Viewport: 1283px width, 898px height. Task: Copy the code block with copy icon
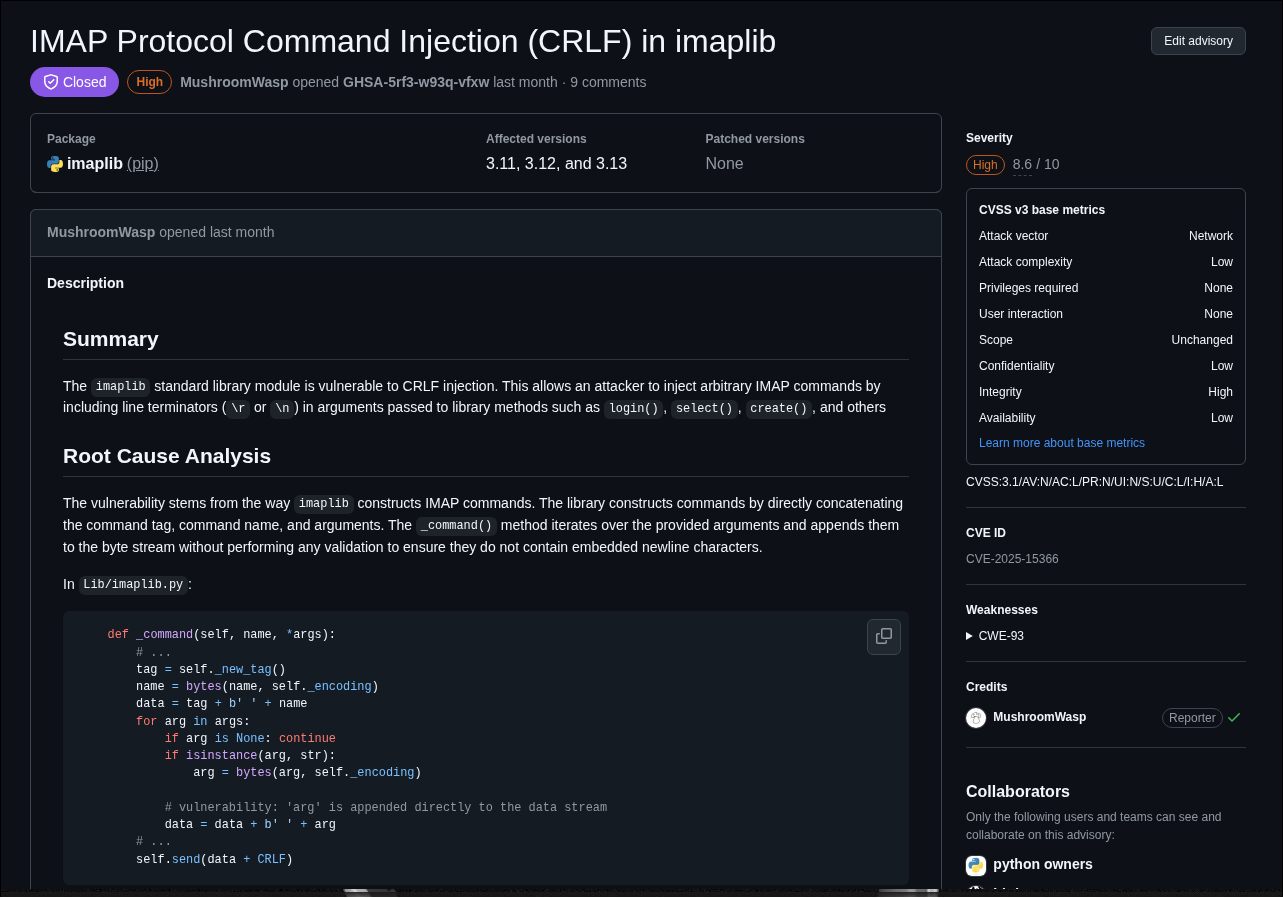point(884,637)
